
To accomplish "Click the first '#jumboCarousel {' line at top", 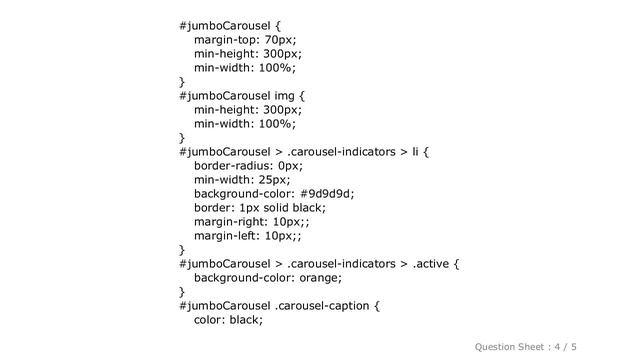I will click(230, 26).
